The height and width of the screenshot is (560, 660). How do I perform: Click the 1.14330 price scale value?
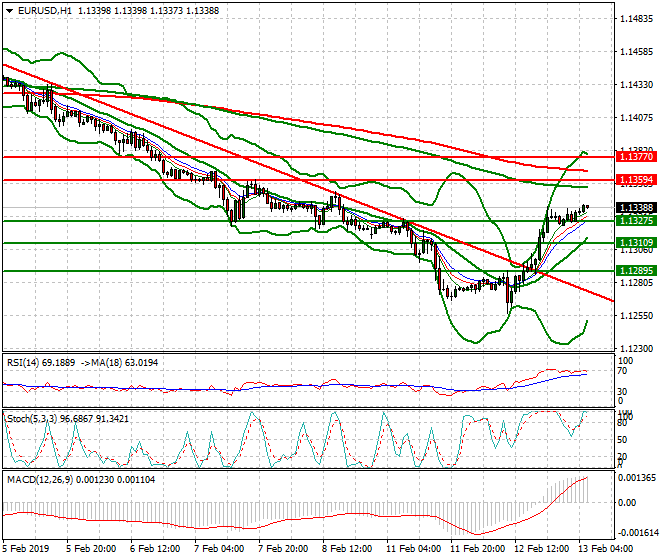tap(637, 85)
